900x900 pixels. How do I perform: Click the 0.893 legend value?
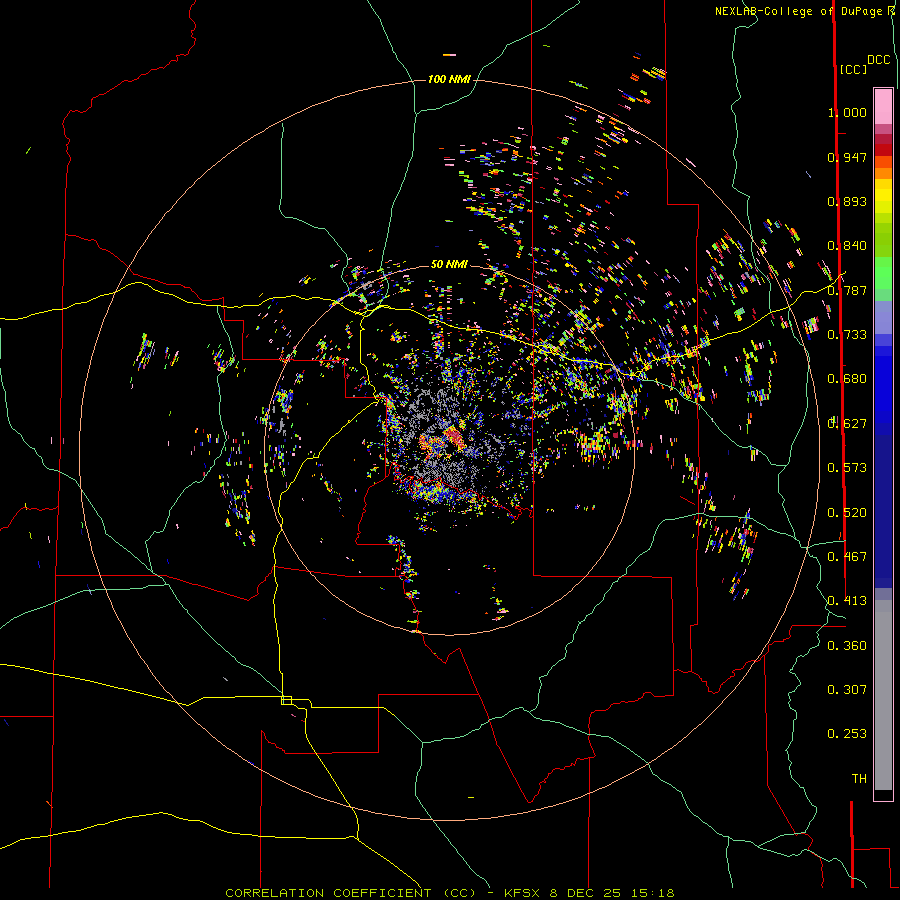pos(847,201)
